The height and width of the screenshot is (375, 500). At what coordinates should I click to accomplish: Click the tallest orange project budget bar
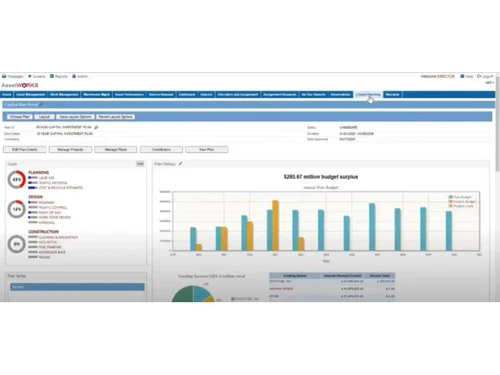pyautogui.click(x=275, y=225)
